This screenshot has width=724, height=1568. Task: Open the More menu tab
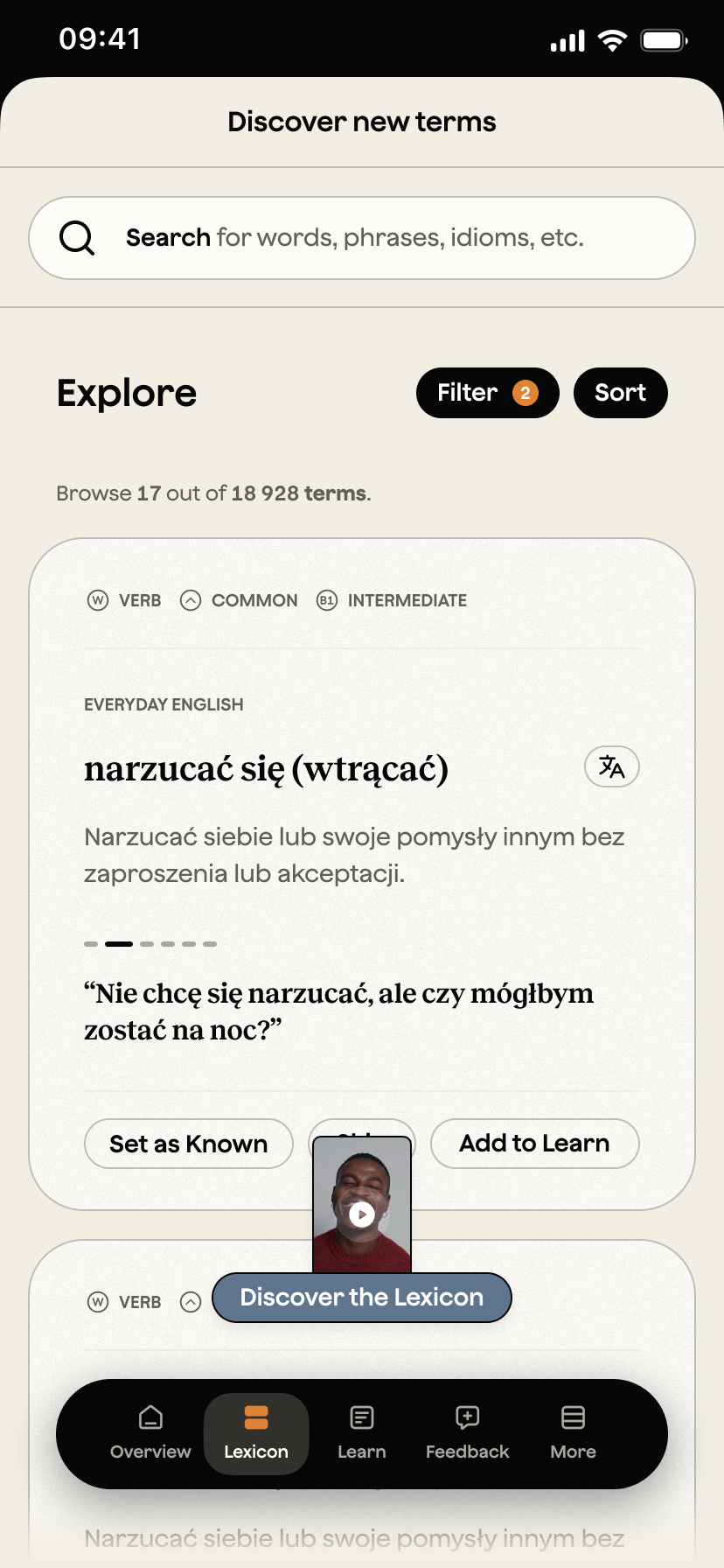573,1432
